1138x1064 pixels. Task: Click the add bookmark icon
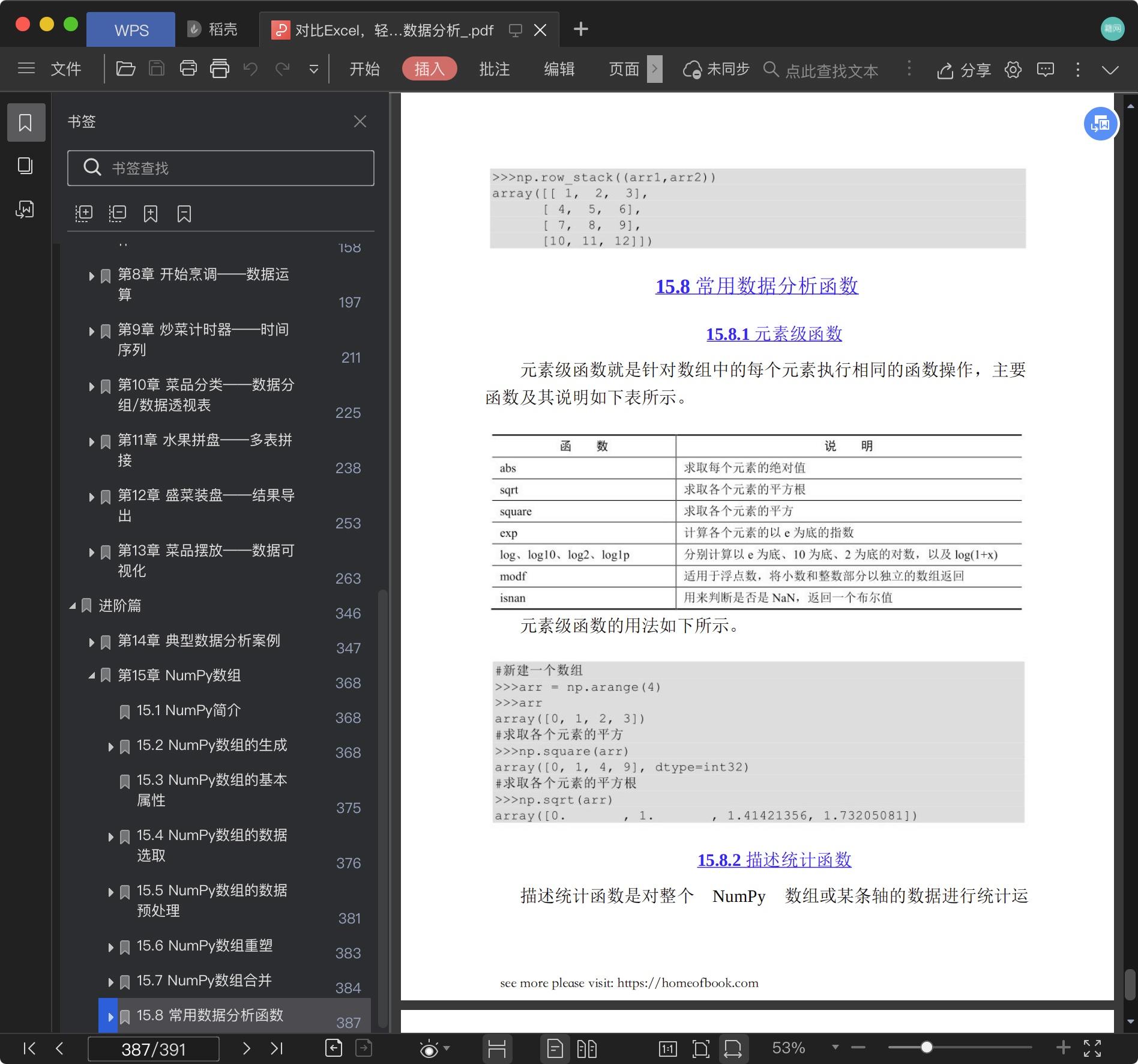(151, 213)
